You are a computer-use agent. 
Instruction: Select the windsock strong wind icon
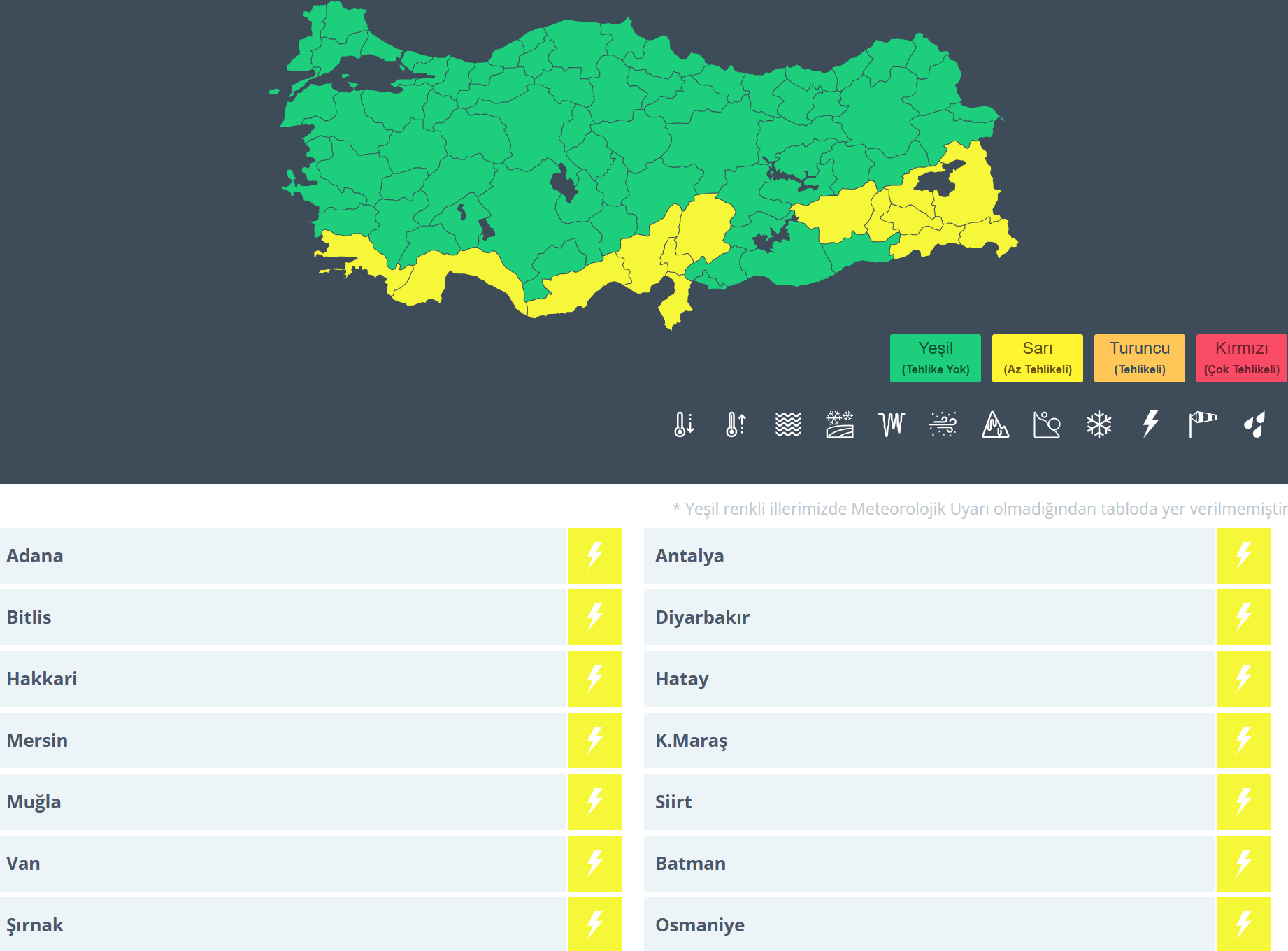[x=1203, y=424]
